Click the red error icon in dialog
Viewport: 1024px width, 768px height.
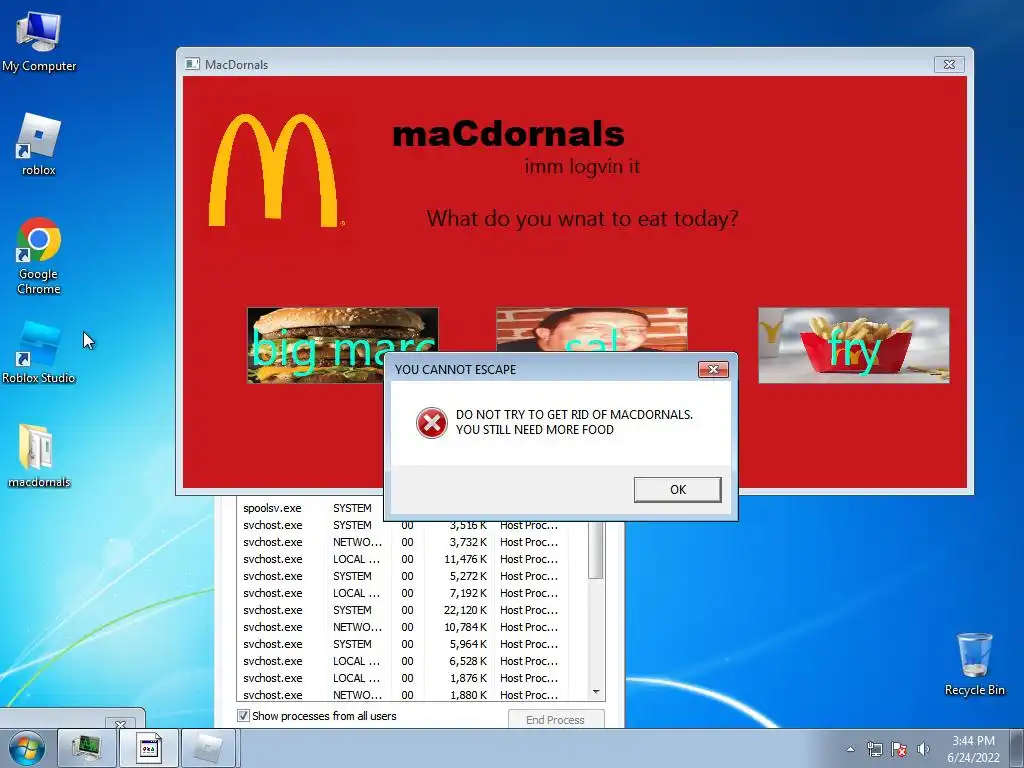click(432, 423)
